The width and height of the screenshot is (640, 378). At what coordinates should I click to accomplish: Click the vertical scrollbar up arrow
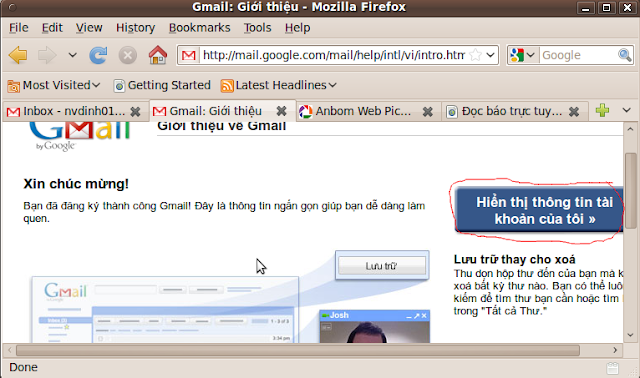tap(631, 129)
